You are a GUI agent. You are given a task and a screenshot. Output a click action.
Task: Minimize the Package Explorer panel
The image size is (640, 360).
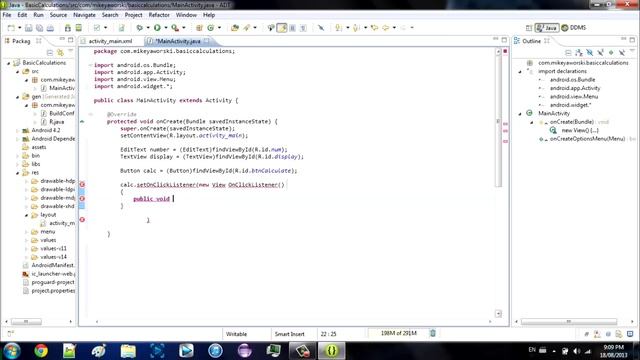[x=62, y=40]
